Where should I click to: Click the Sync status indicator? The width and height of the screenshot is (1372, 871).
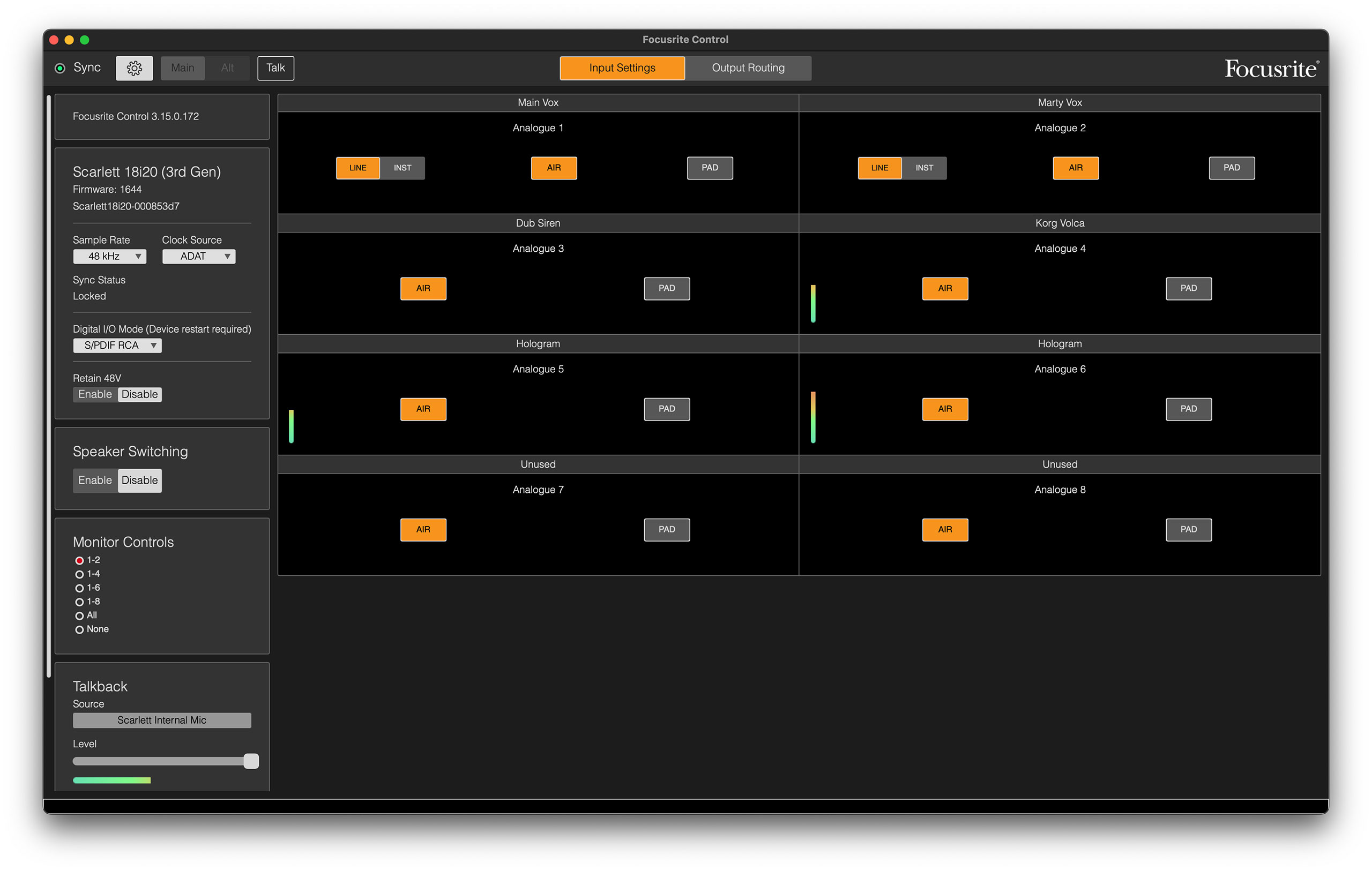(x=60, y=69)
